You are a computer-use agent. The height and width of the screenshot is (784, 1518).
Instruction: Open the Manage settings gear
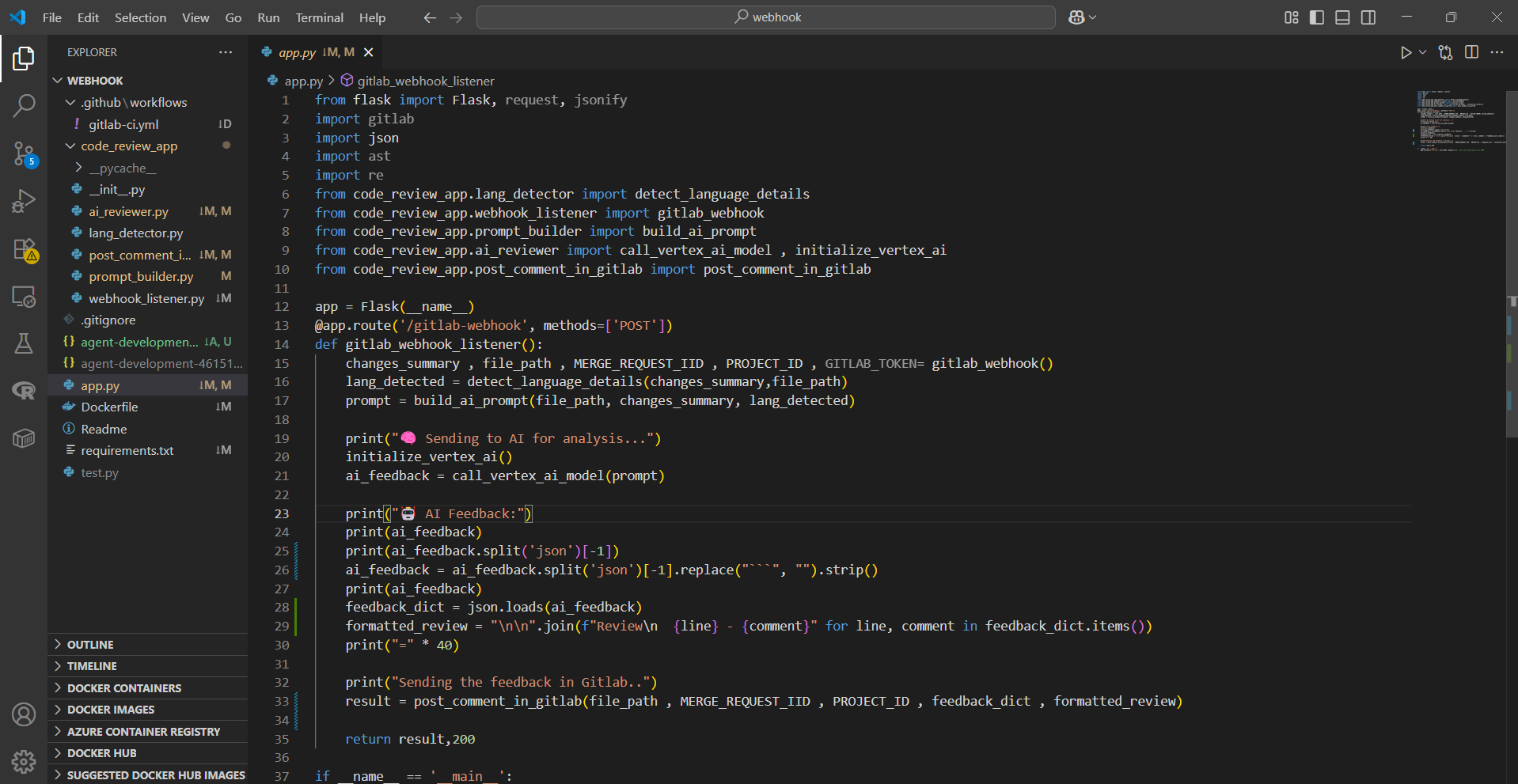(x=24, y=761)
